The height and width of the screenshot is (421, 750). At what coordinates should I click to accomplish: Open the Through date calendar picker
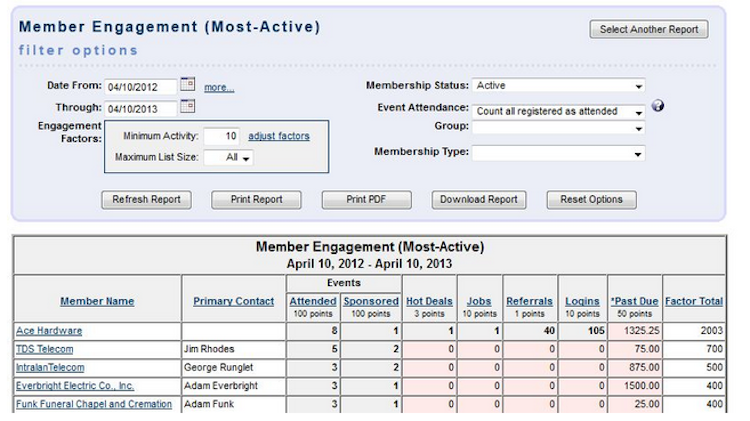(x=188, y=107)
